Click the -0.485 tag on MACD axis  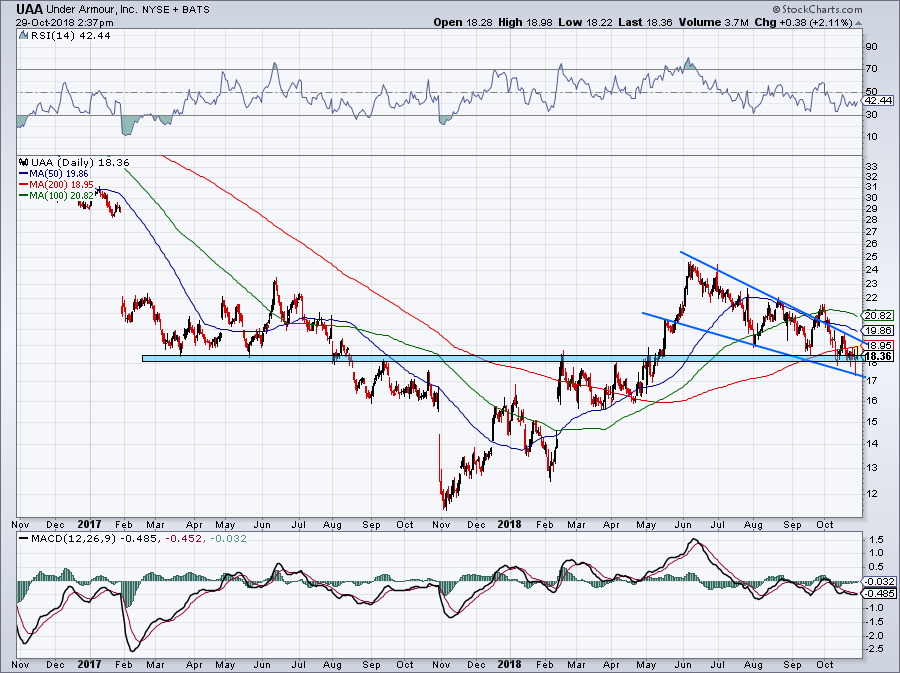879,593
